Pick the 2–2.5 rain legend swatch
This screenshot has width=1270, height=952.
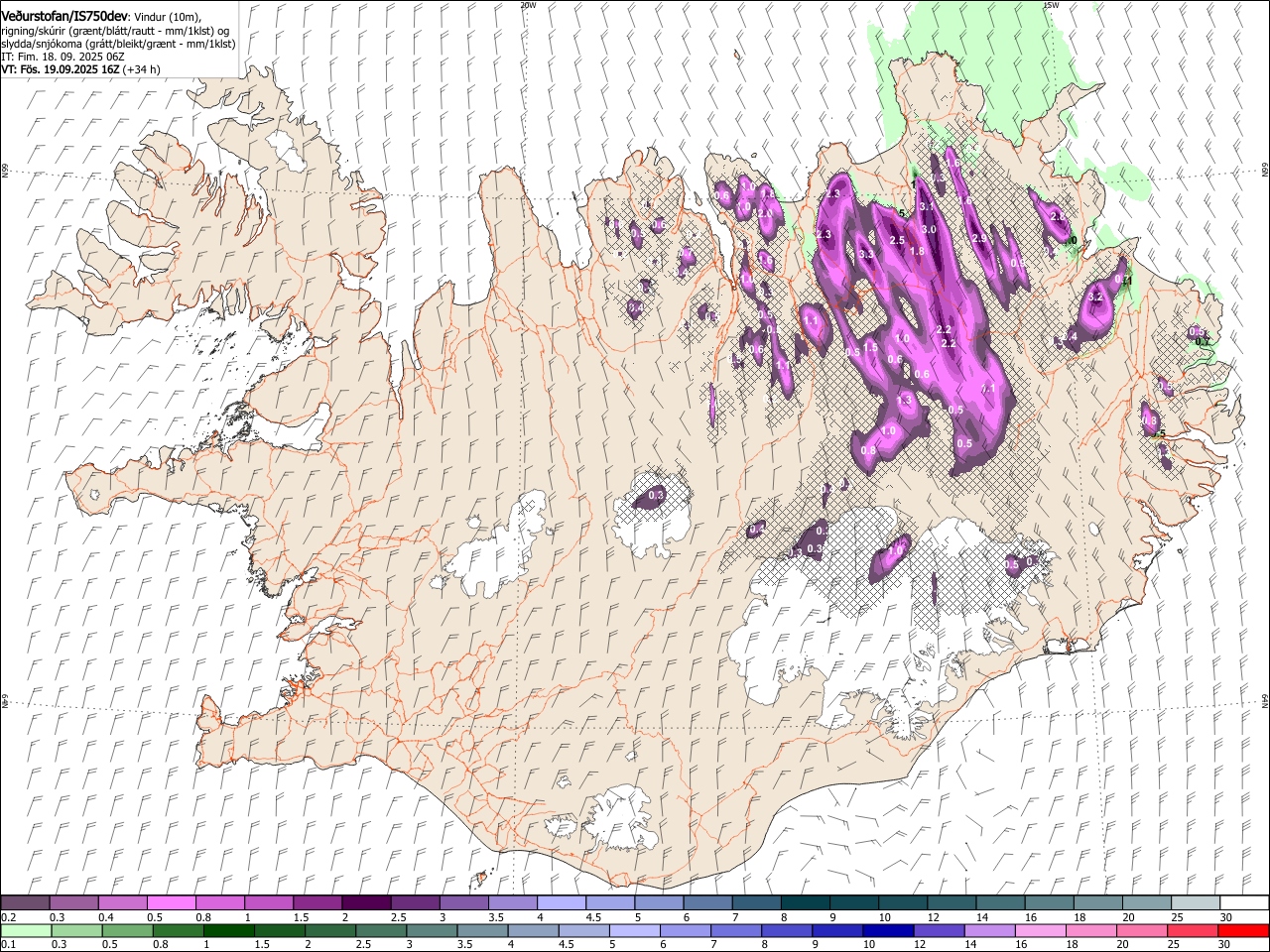329,931
